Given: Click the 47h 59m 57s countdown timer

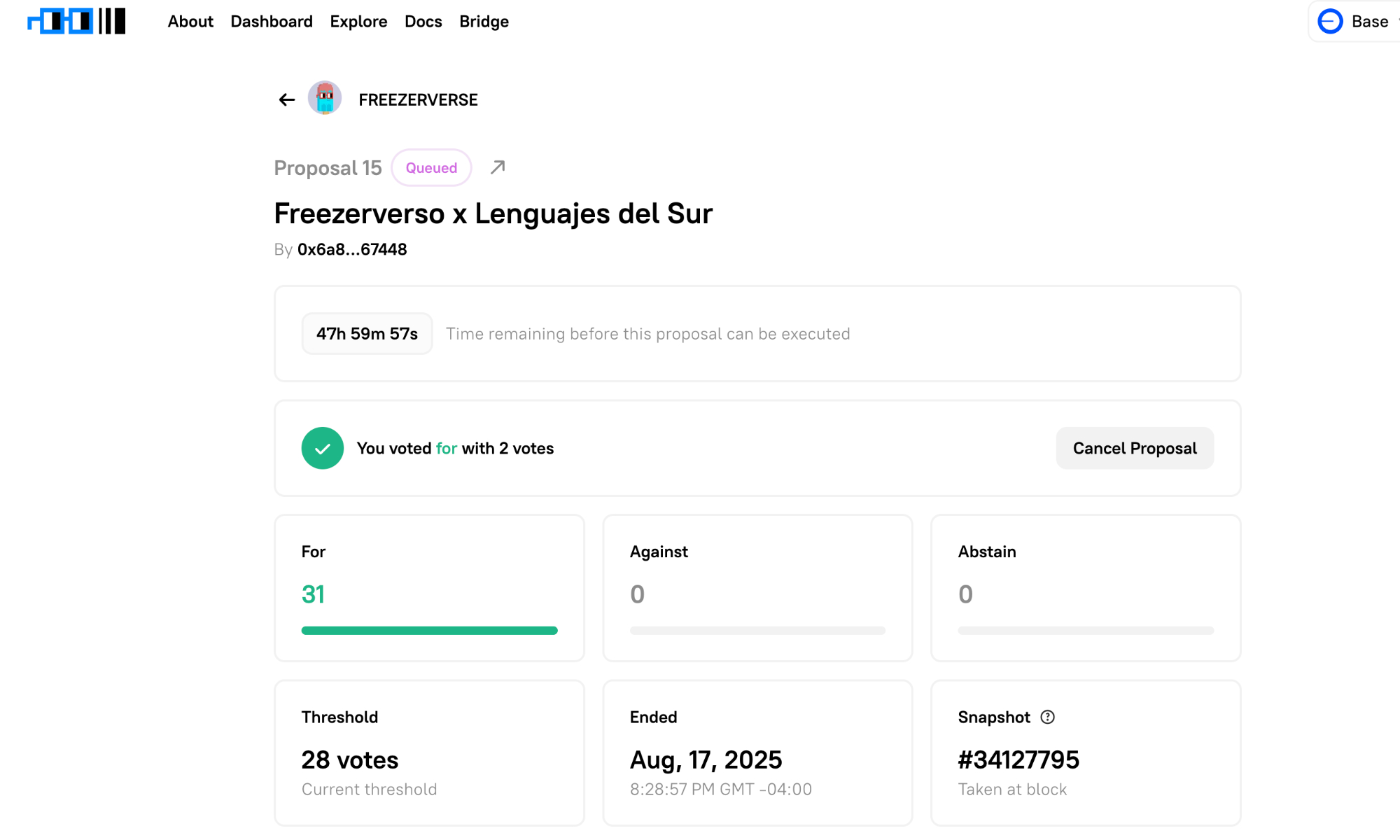Looking at the screenshot, I should click(367, 334).
